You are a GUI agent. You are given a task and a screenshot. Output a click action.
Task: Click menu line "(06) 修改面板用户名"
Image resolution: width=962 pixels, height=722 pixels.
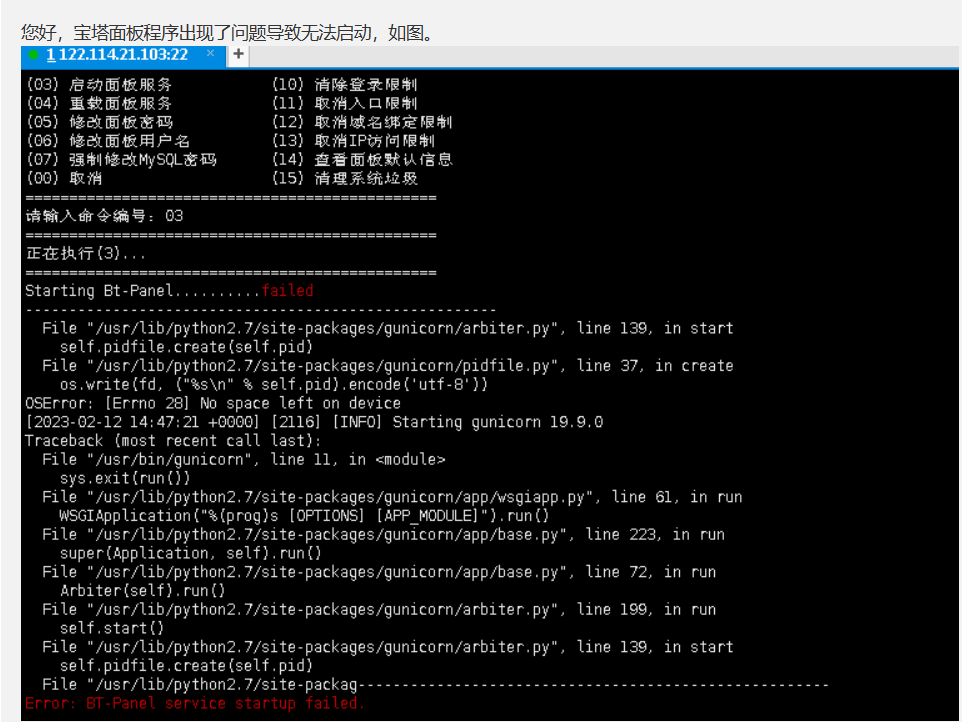pos(108,141)
